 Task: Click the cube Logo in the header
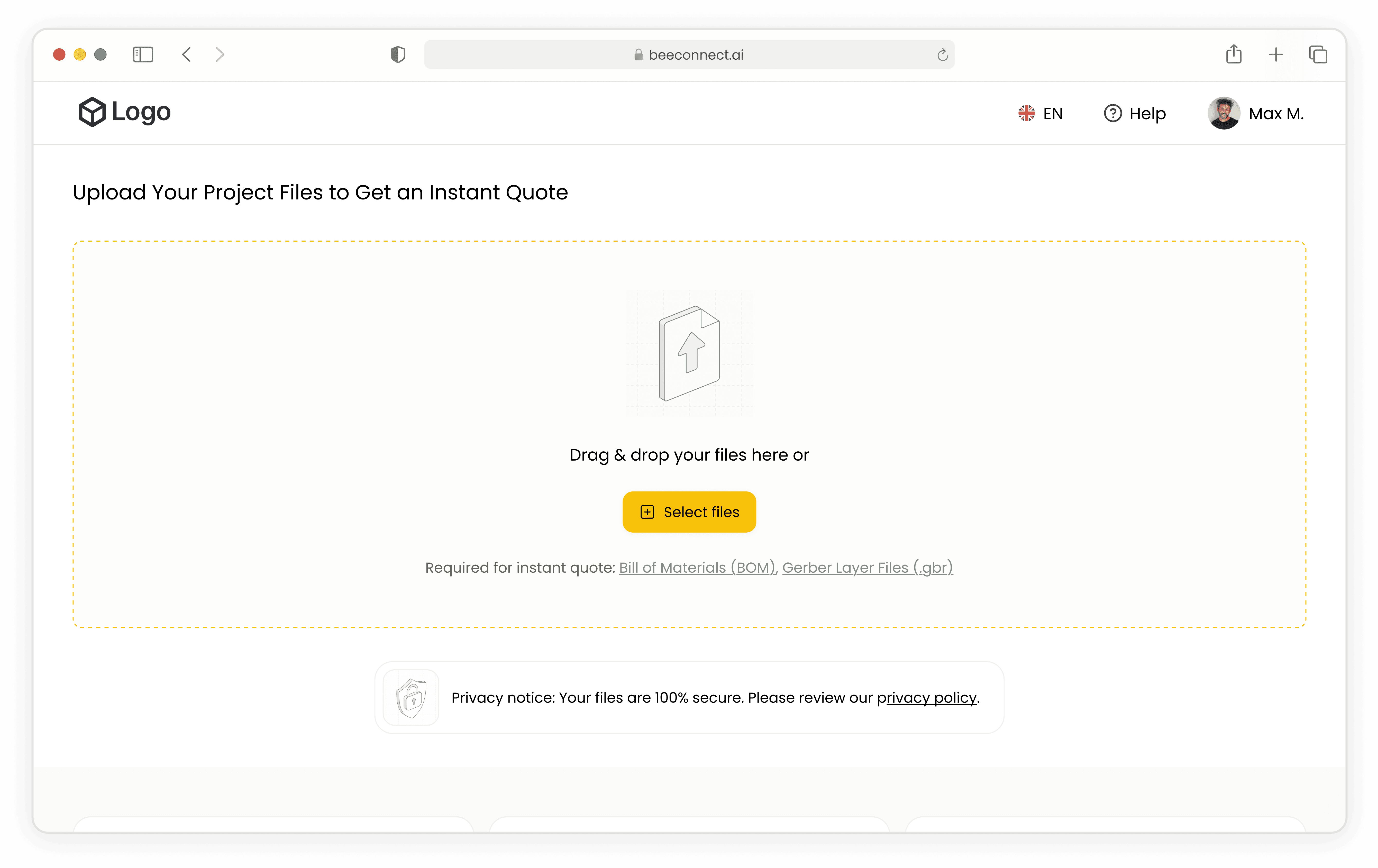point(125,112)
